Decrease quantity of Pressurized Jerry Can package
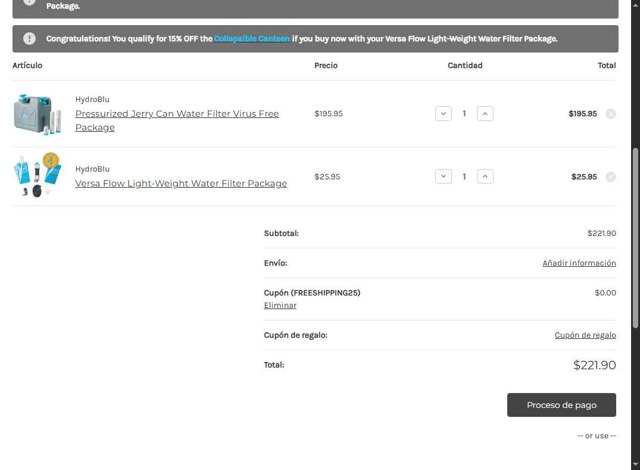640x470 pixels. 443,113
